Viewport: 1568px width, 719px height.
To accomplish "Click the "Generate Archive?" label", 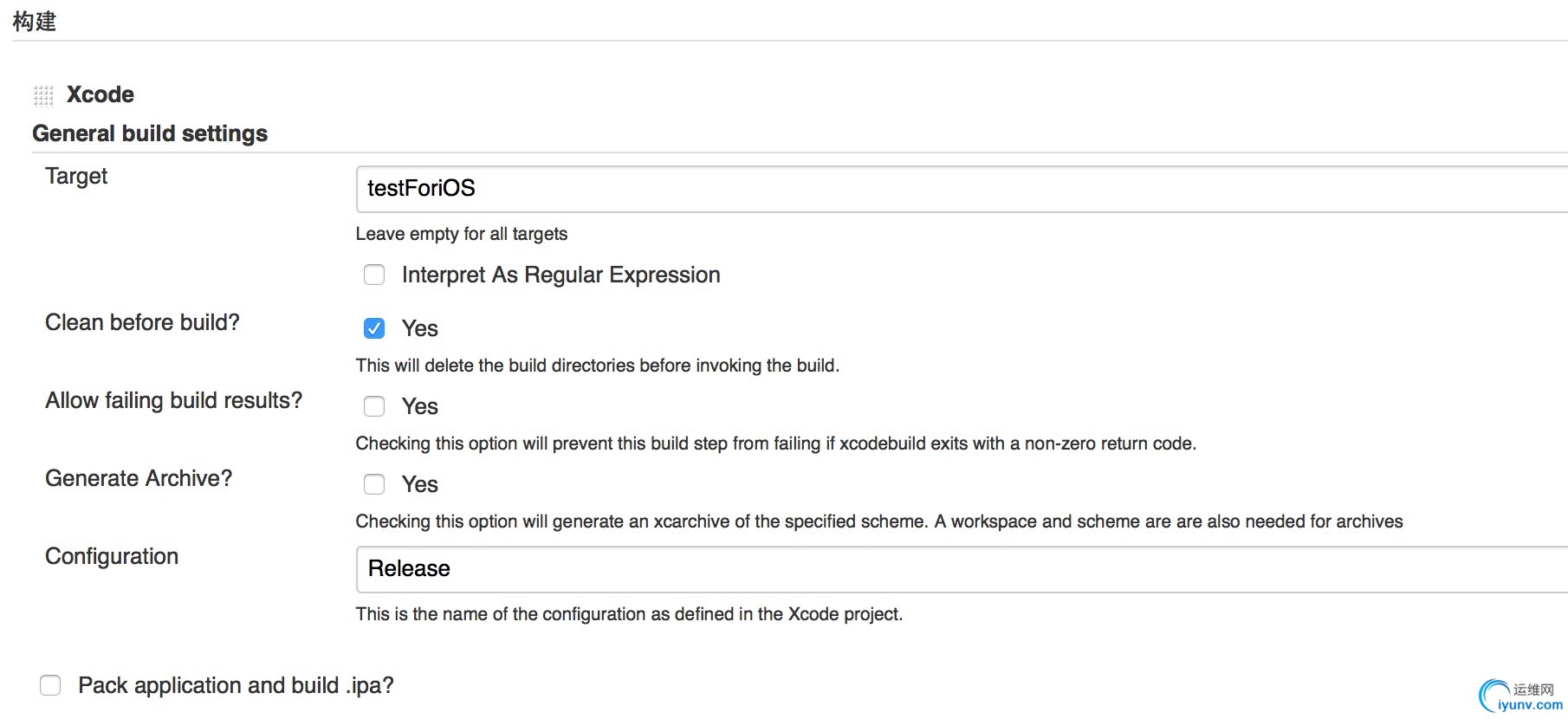I will click(139, 478).
